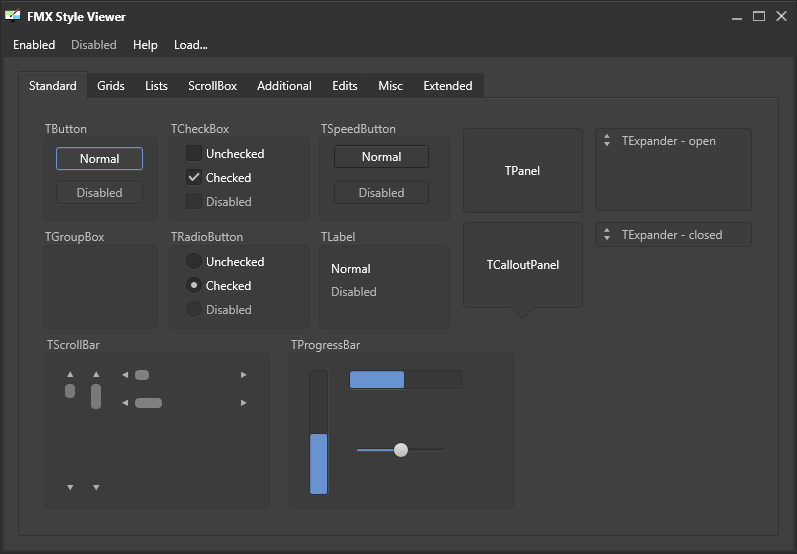Click the TProgressBar heading text

click(325, 345)
